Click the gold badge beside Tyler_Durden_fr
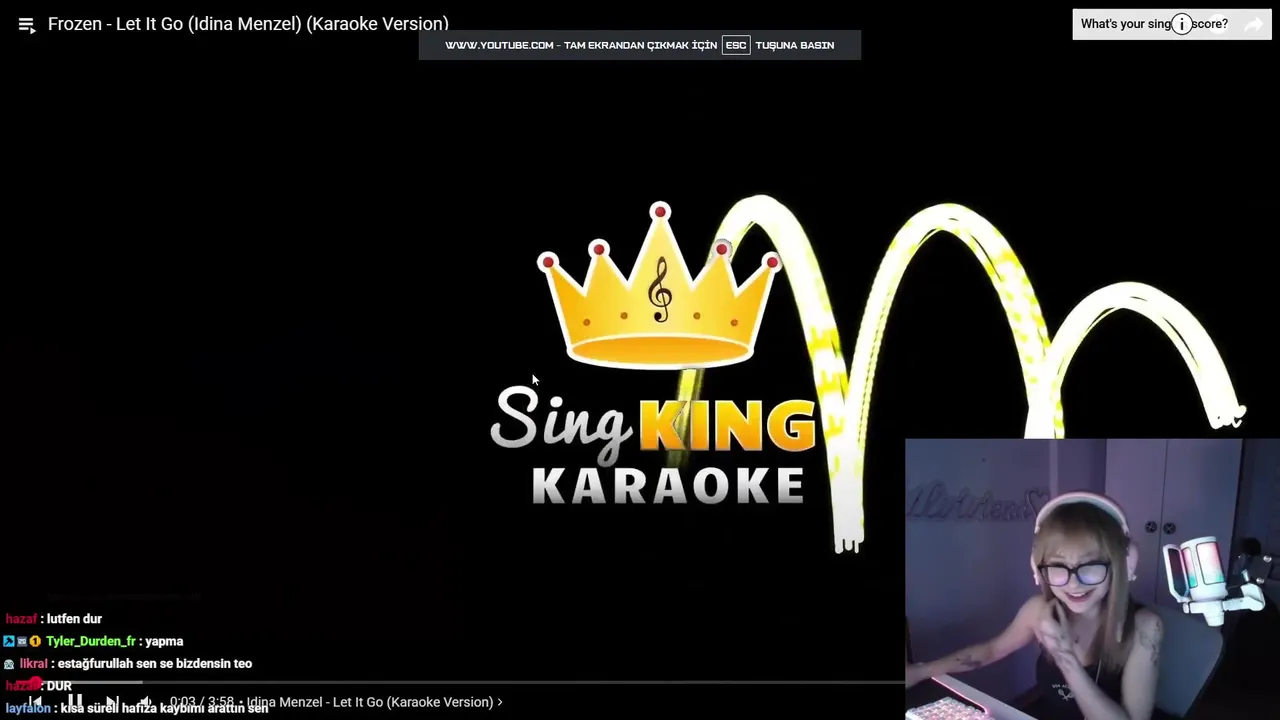Screen dimensions: 1280x720 pyautogui.click(x=35, y=641)
